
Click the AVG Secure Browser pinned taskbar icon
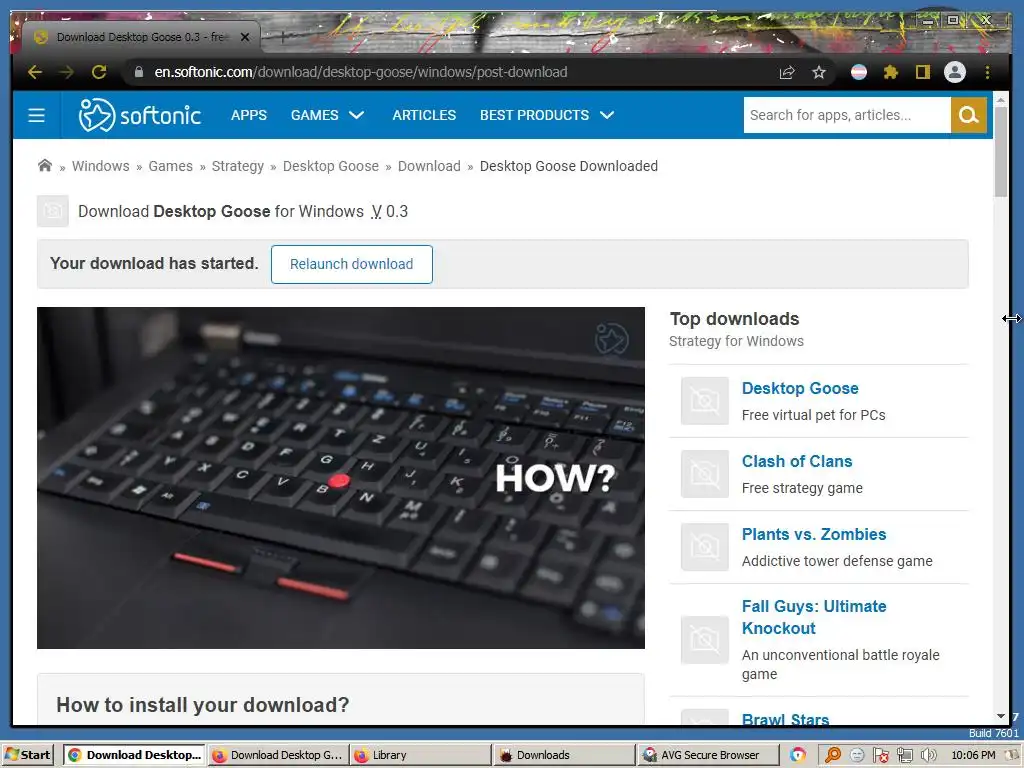pos(797,755)
